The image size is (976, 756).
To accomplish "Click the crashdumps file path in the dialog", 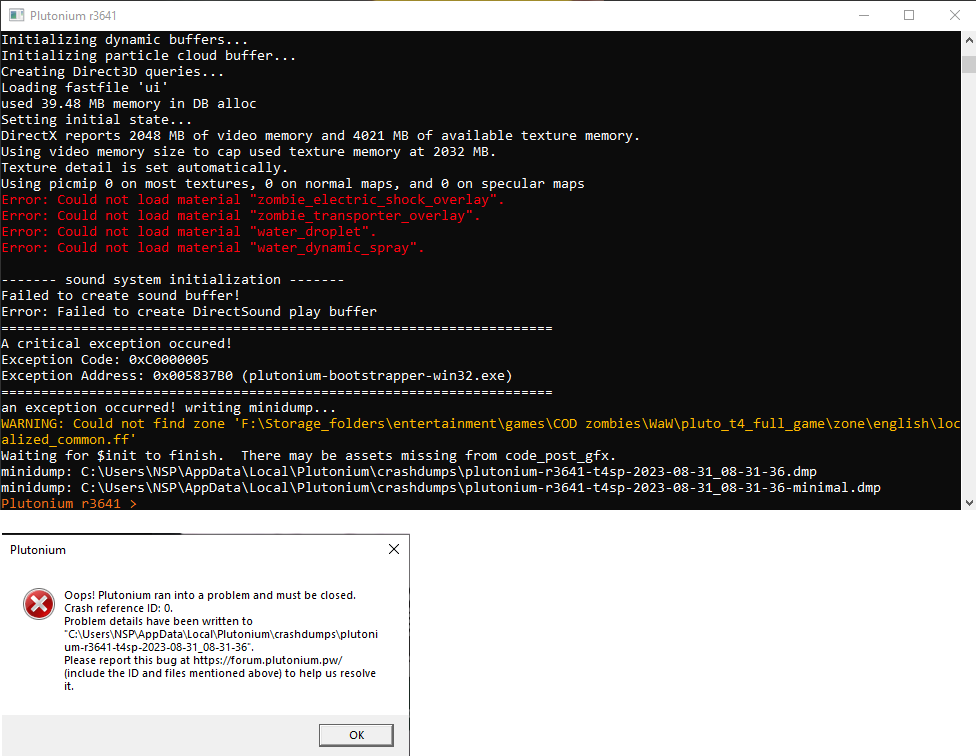I will (x=221, y=641).
